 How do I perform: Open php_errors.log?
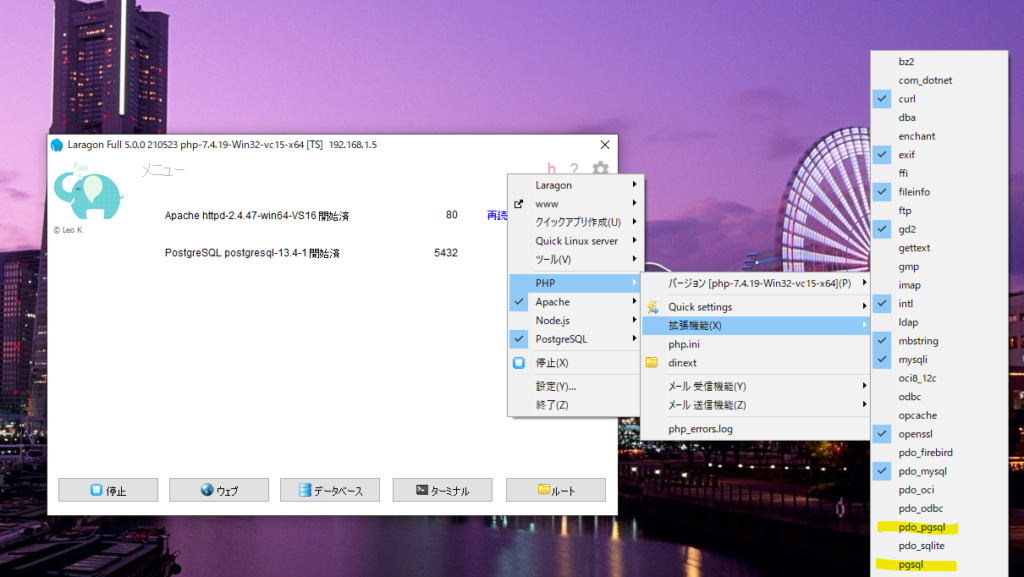tap(756, 429)
